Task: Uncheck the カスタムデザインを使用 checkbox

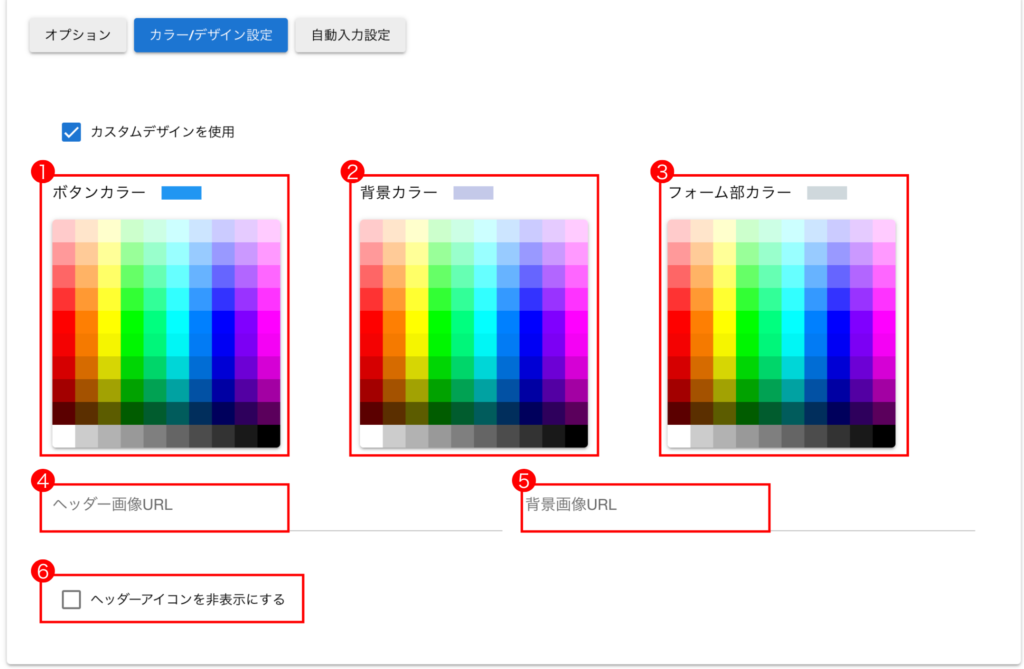Action: pos(71,131)
